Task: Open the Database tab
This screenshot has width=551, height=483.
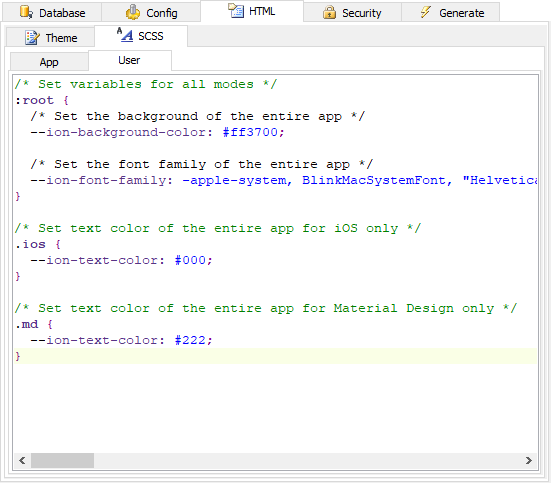Action: [52, 12]
